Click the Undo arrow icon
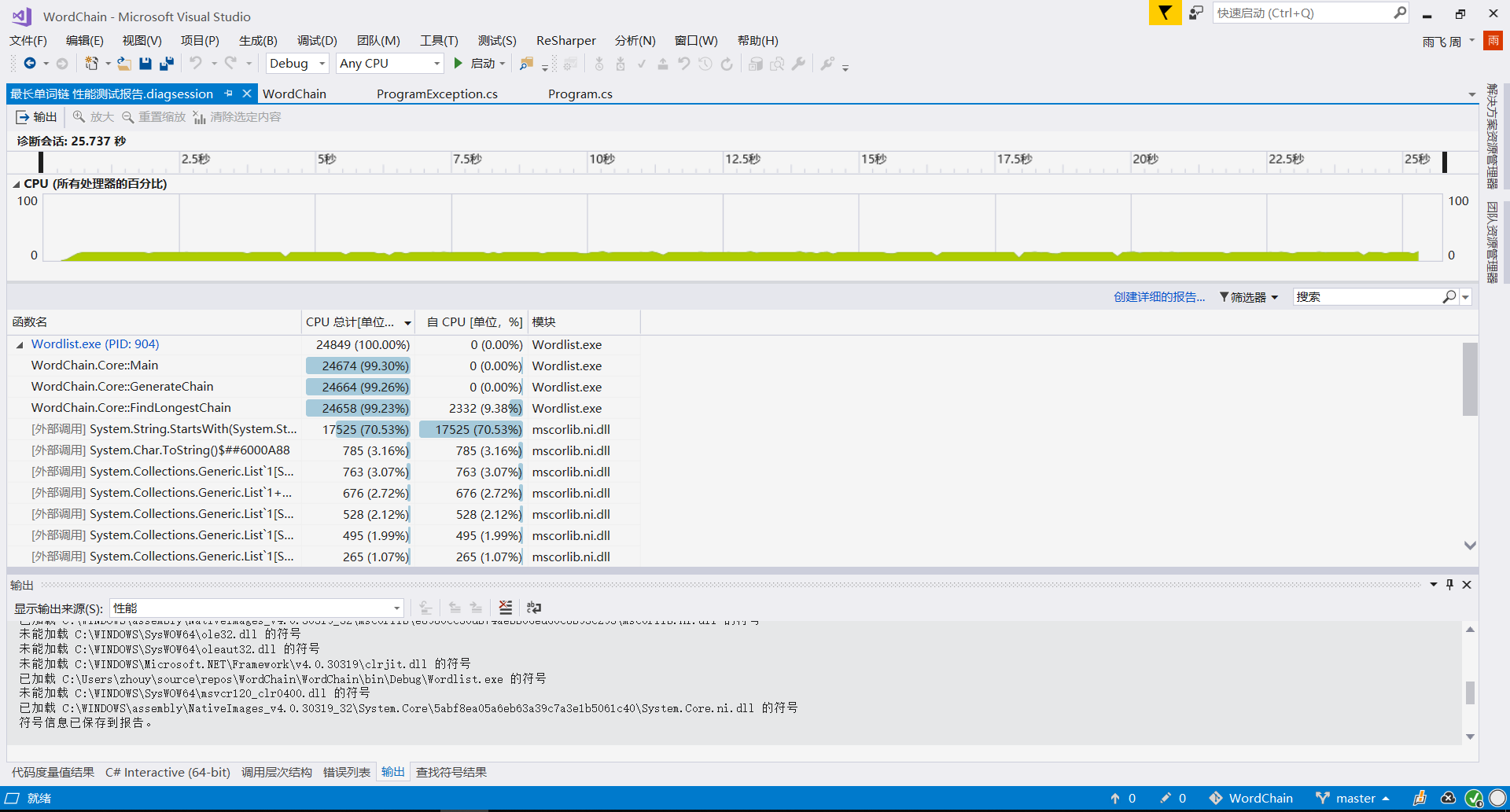The image size is (1510, 812). (x=196, y=64)
